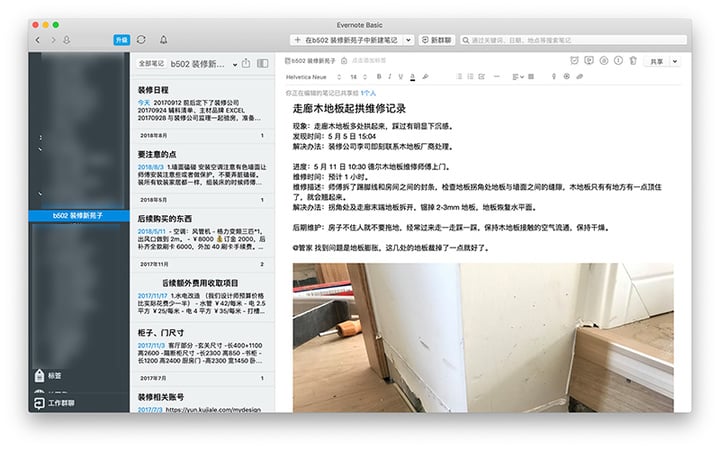Open the 装修相关账号 note
This screenshot has width=720, height=450.
pos(202,401)
